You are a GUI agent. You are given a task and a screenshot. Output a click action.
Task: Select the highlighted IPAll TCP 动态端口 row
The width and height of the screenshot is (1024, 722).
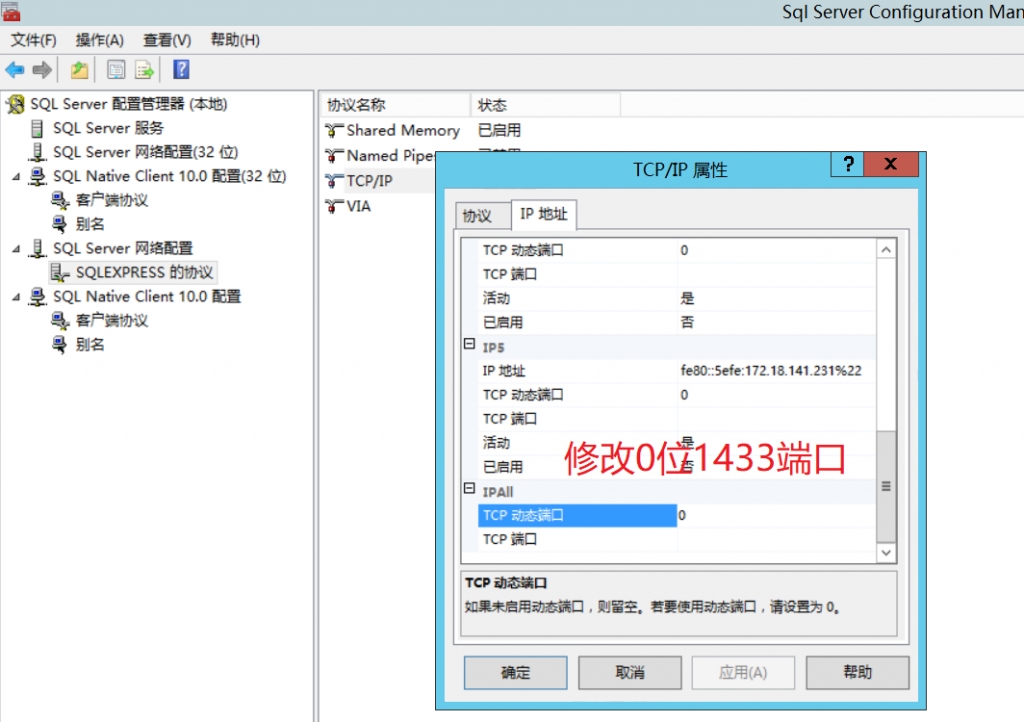(x=577, y=516)
